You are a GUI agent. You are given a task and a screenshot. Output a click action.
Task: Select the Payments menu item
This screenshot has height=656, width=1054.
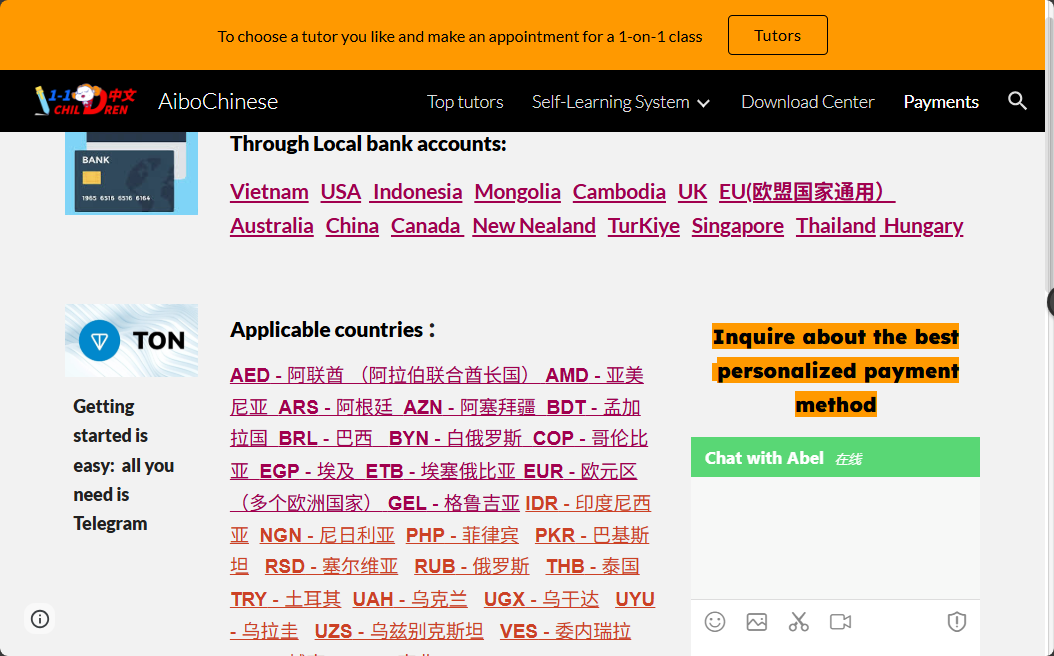(x=941, y=101)
